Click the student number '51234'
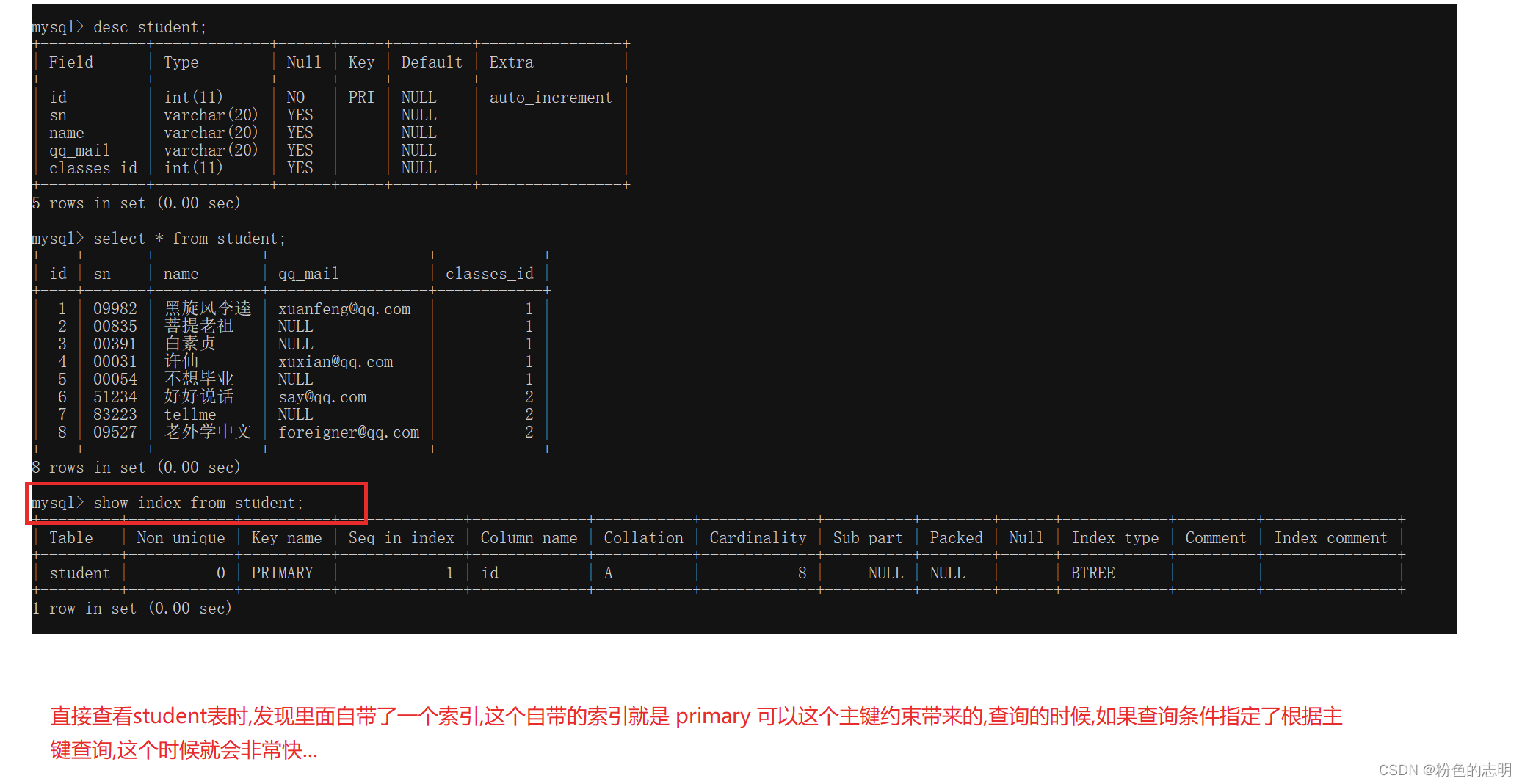Screen dimensions: 1522x784 (x=115, y=397)
